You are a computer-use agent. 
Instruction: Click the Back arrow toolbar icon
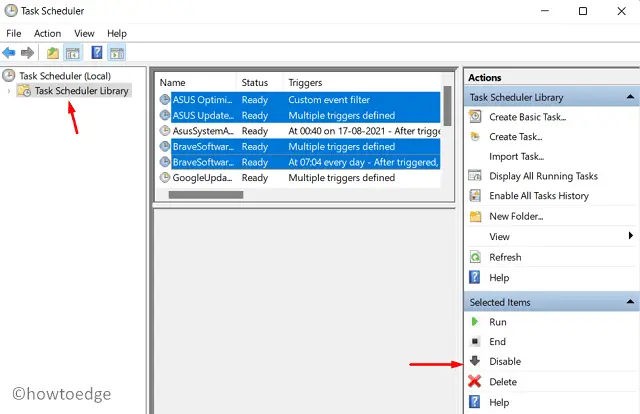pyautogui.click(x=10, y=52)
